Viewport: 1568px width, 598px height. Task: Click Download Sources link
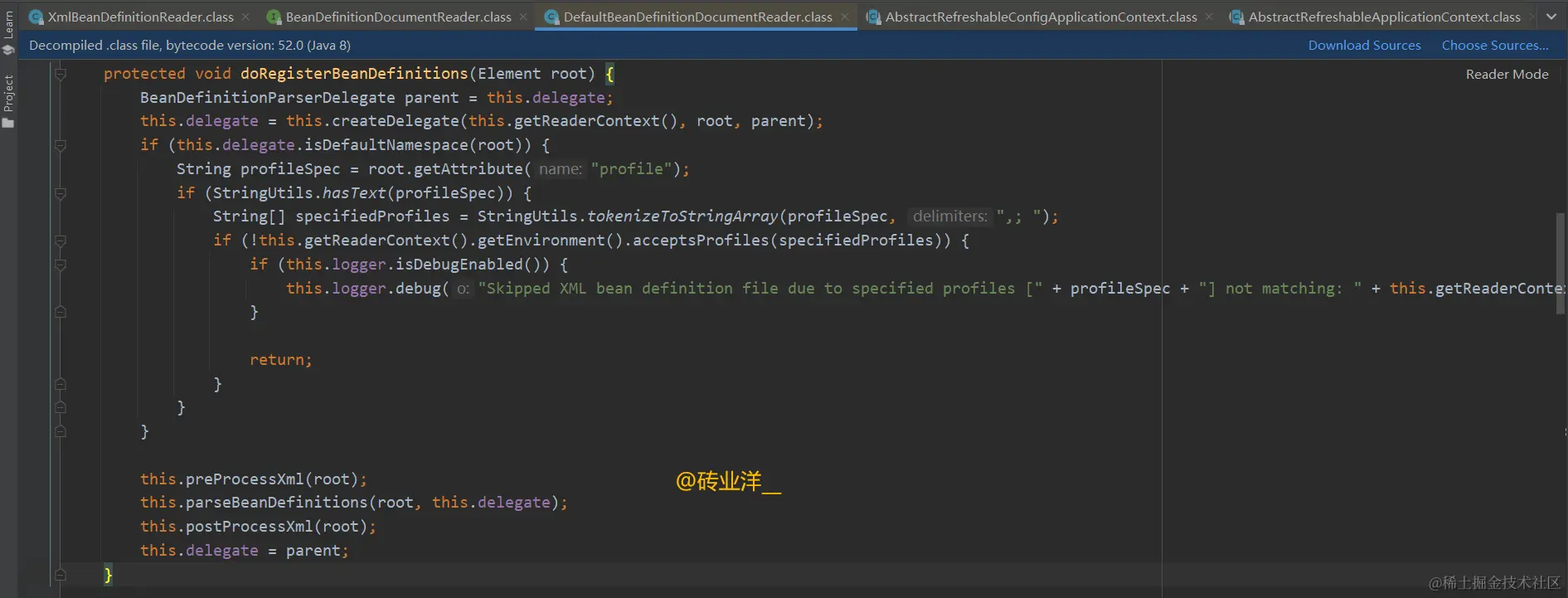pyautogui.click(x=1364, y=46)
